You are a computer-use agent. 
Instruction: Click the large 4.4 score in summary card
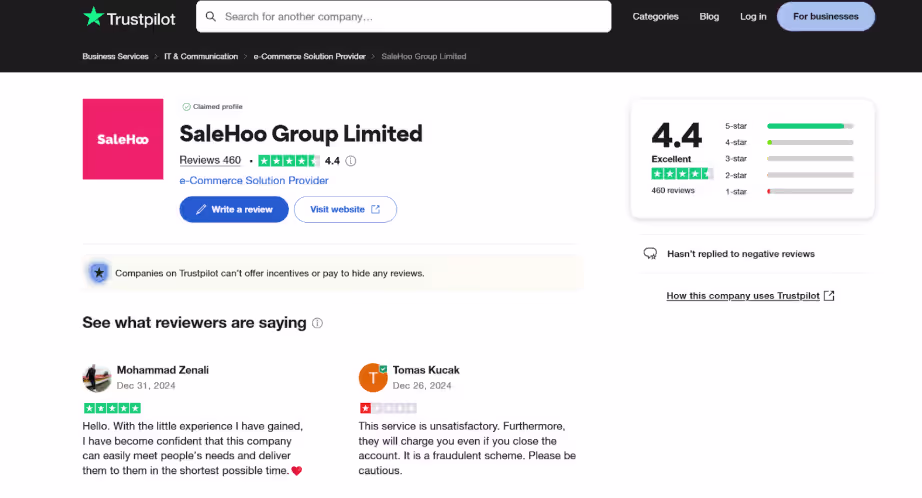(677, 135)
